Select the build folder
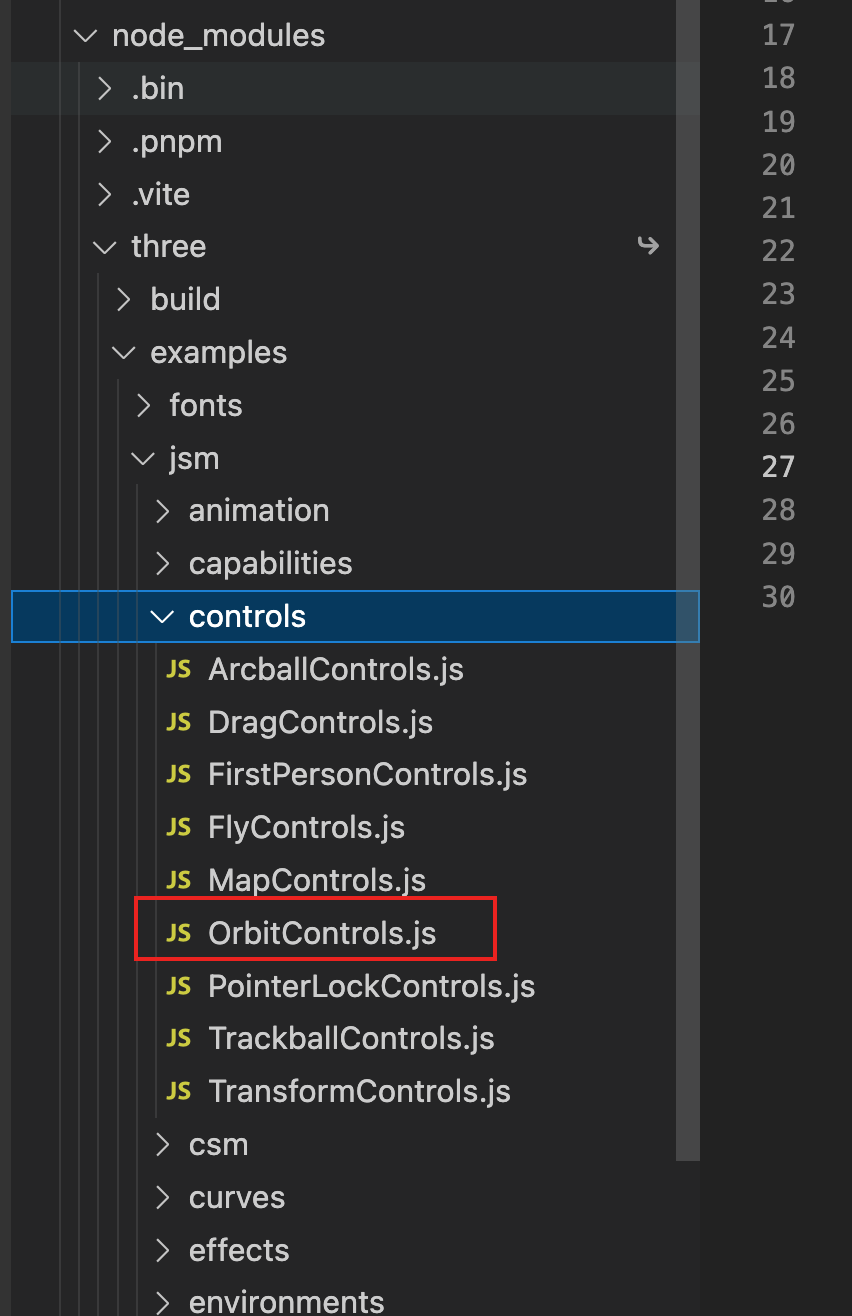Image resolution: width=852 pixels, height=1316 pixels. click(185, 299)
